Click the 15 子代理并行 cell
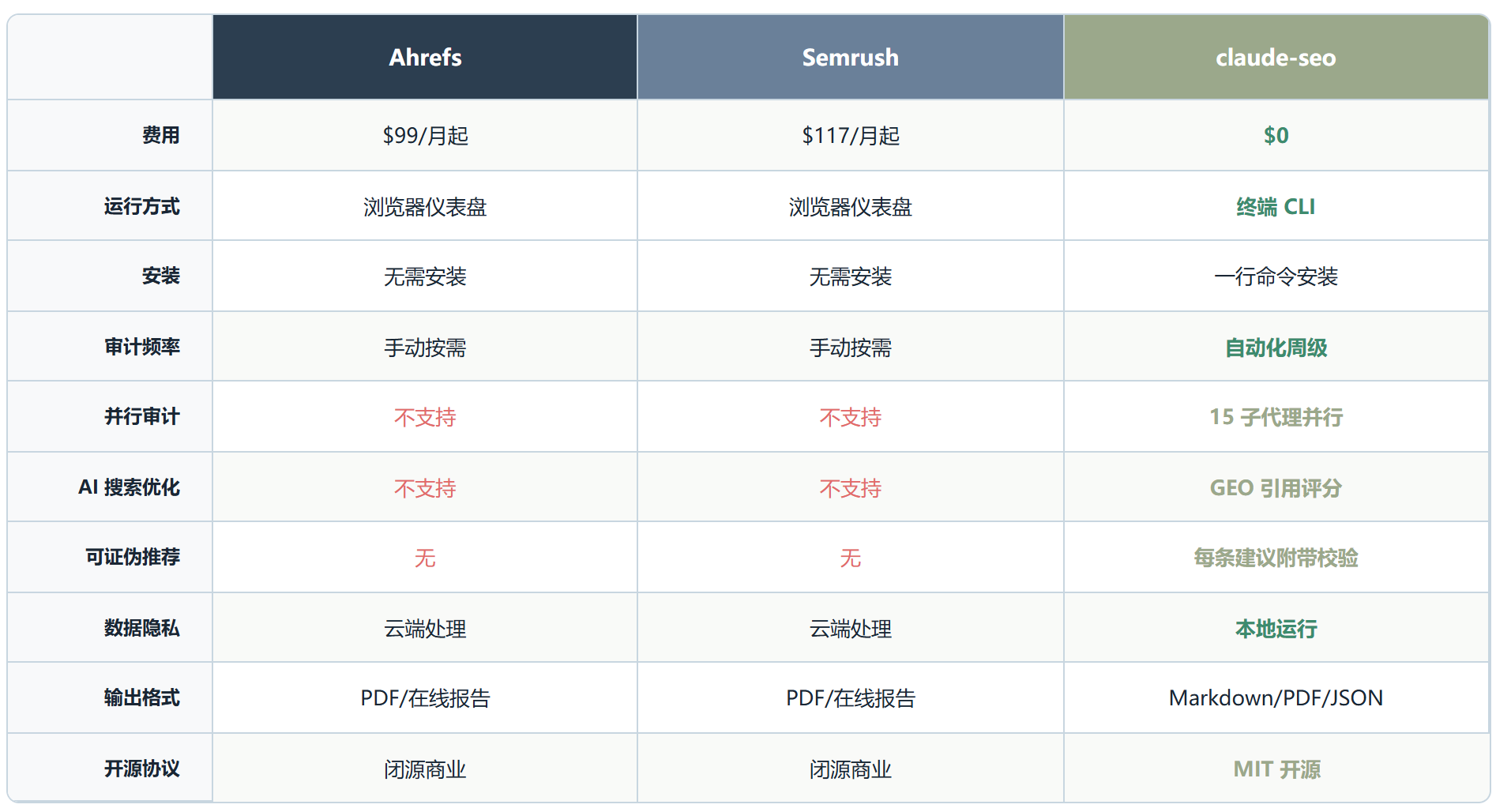Screen dimensions: 1496x812 (1276, 416)
